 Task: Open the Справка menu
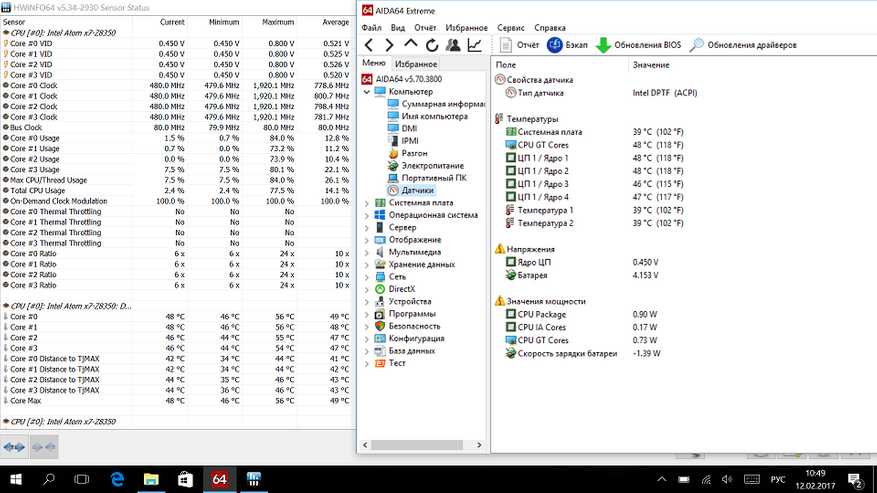click(550, 27)
